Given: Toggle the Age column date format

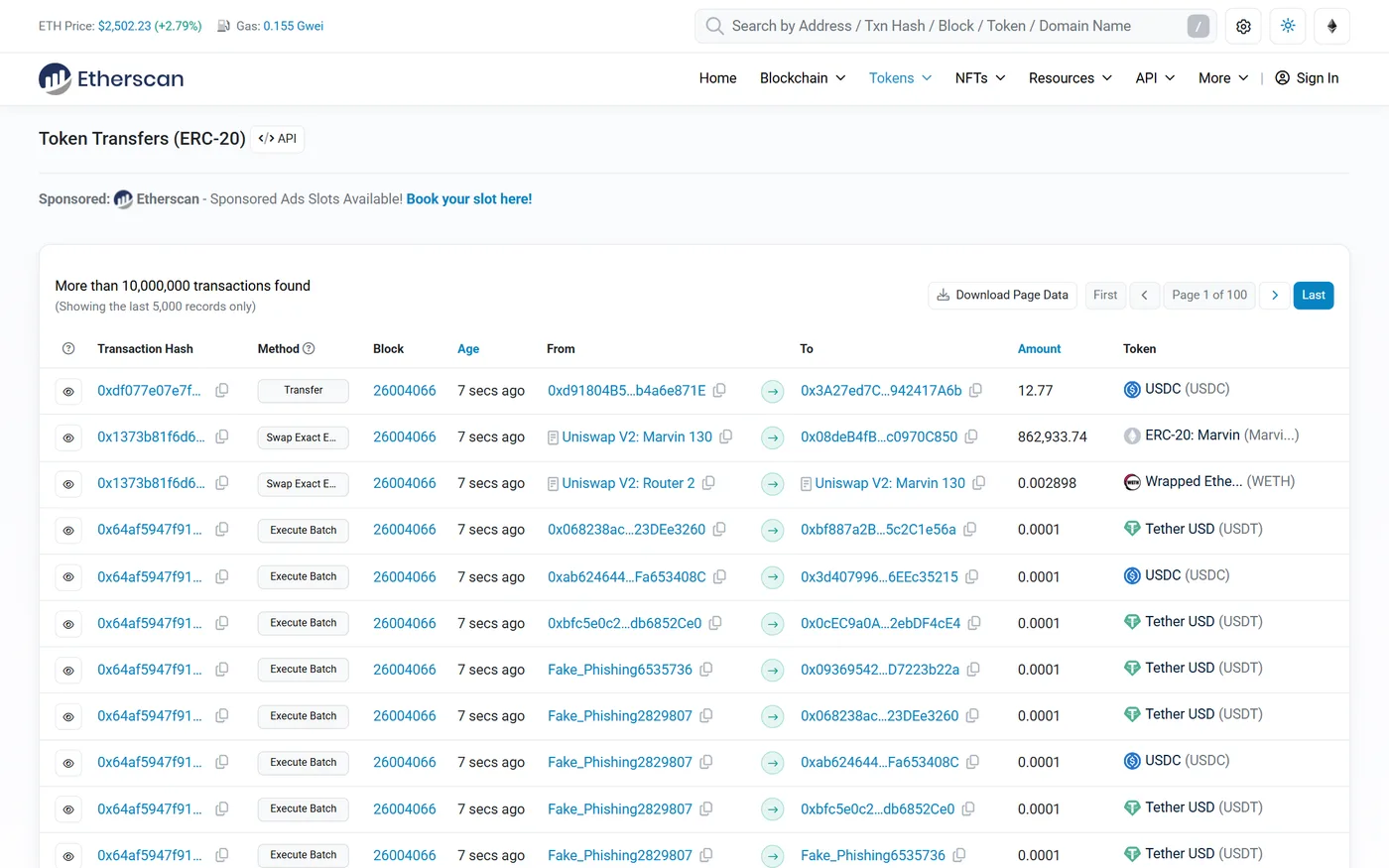Looking at the screenshot, I should coord(468,349).
